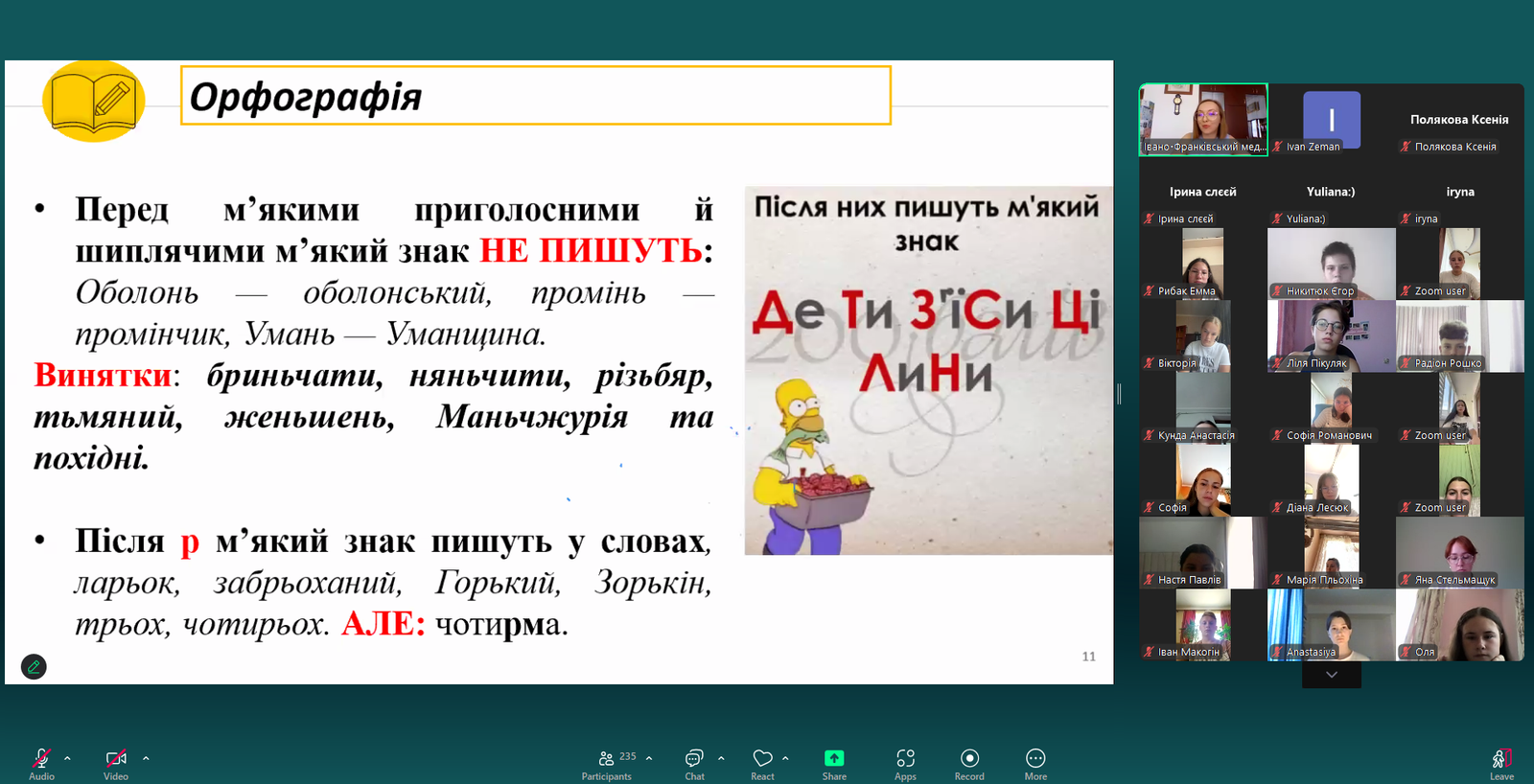The height and width of the screenshot is (784, 1534).
Task: Expand the arrow next to Participants
Action: 649,758
